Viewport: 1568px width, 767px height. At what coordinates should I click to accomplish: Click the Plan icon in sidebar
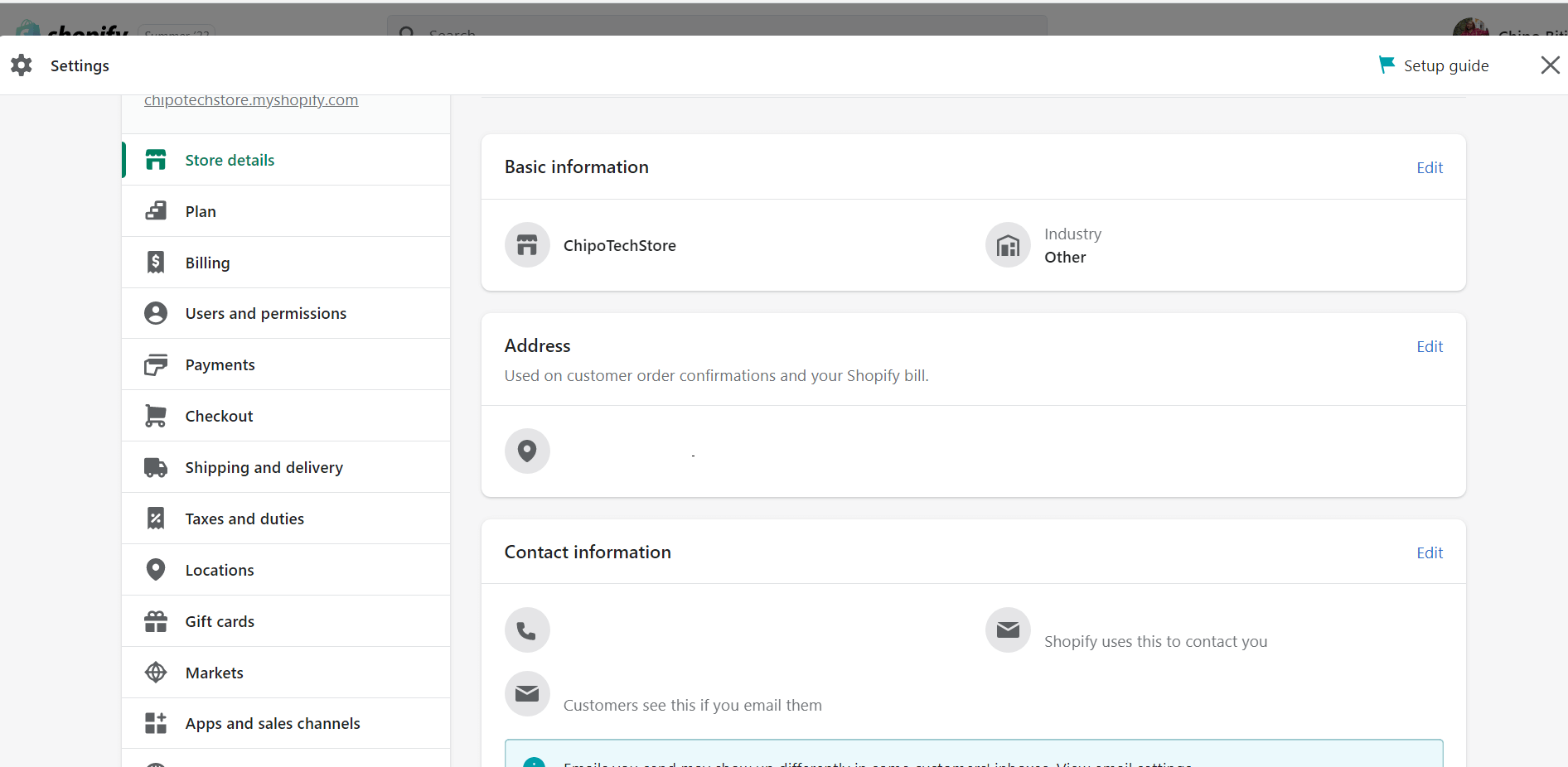coord(156,211)
